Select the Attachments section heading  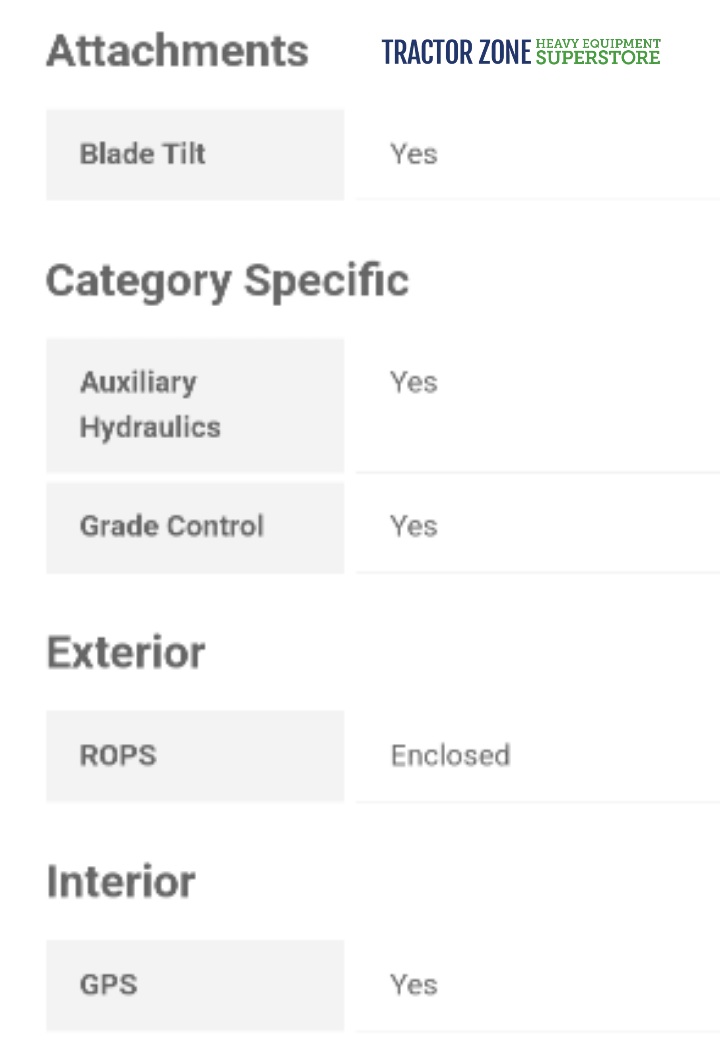177,51
